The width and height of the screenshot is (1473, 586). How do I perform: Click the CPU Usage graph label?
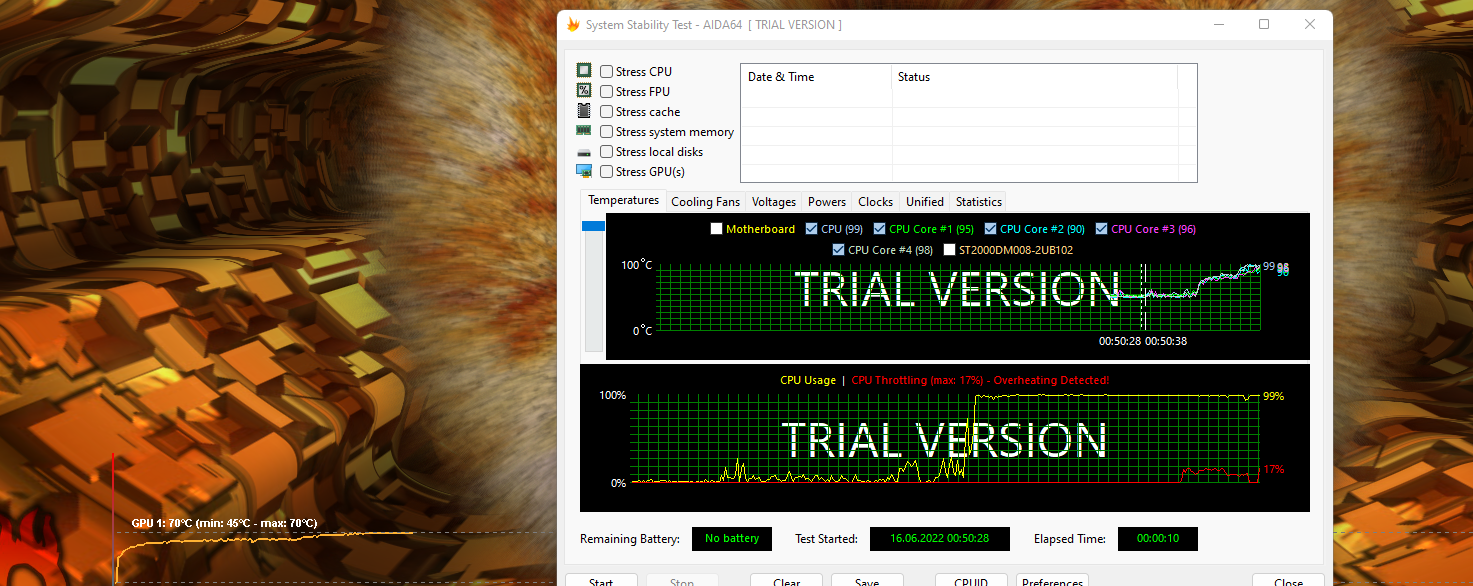pyautogui.click(x=808, y=380)
